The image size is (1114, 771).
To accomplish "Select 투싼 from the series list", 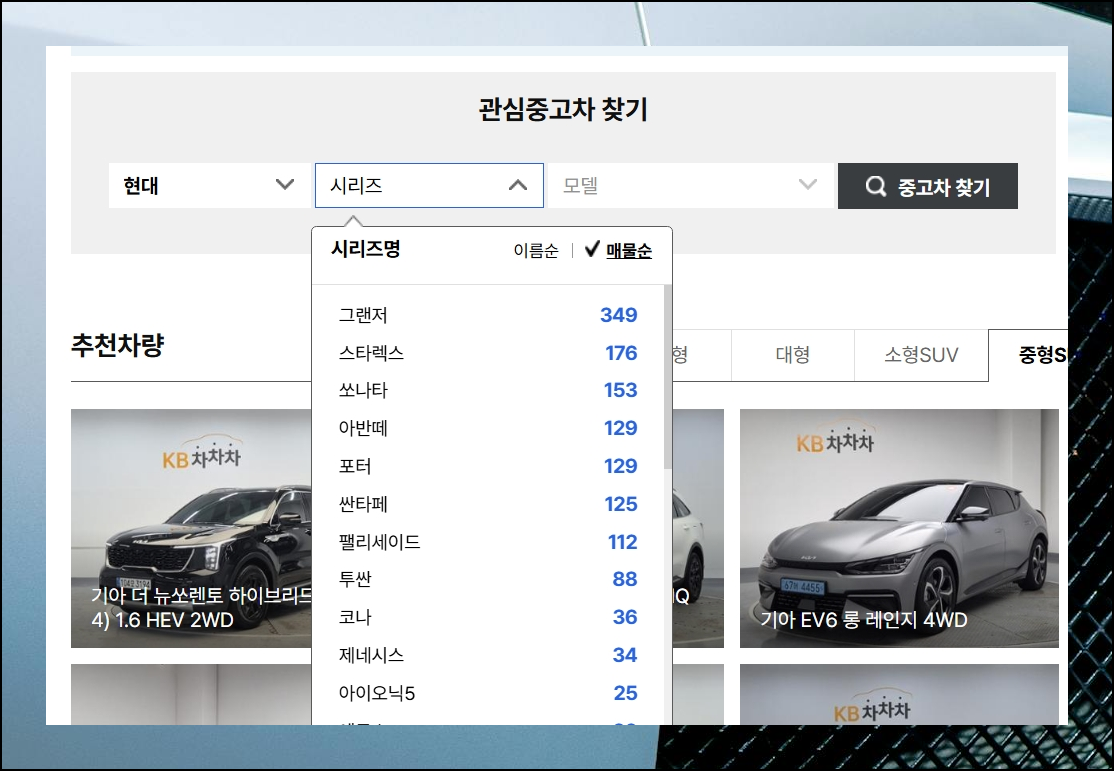I will [487, 579].
